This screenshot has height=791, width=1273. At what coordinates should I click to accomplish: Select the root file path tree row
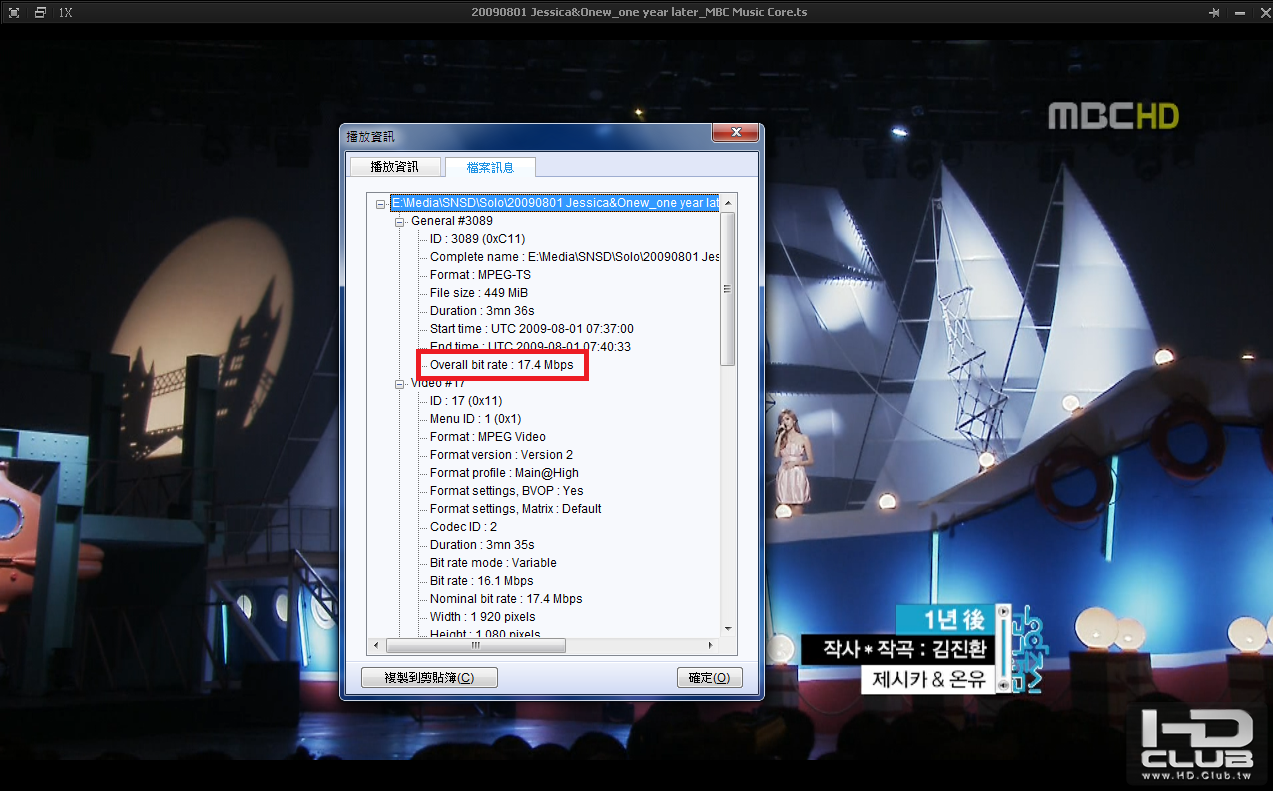click(554, 203)
